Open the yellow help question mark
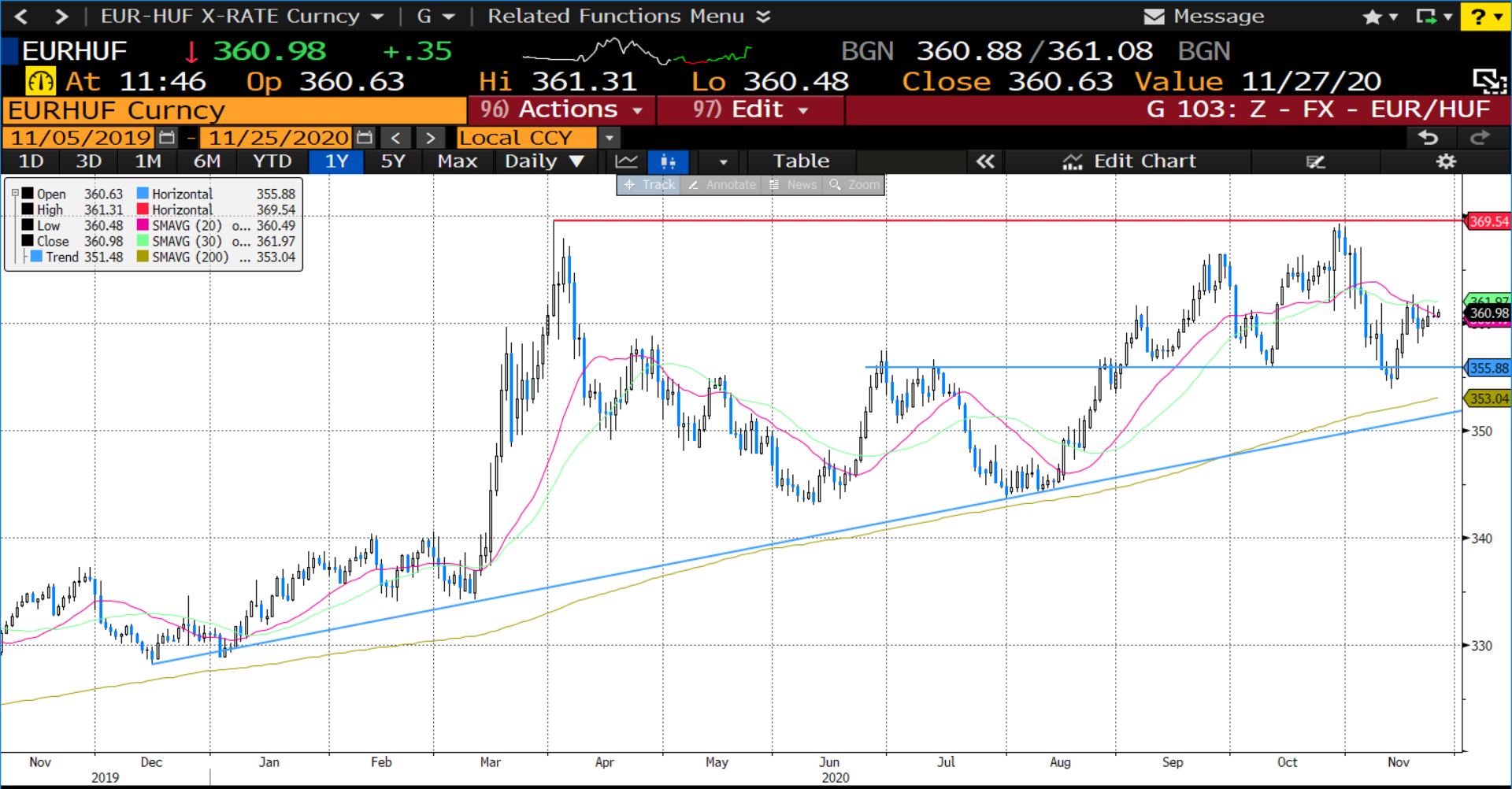This screenshot has height=789, width=1512. tap(1486, 17)
